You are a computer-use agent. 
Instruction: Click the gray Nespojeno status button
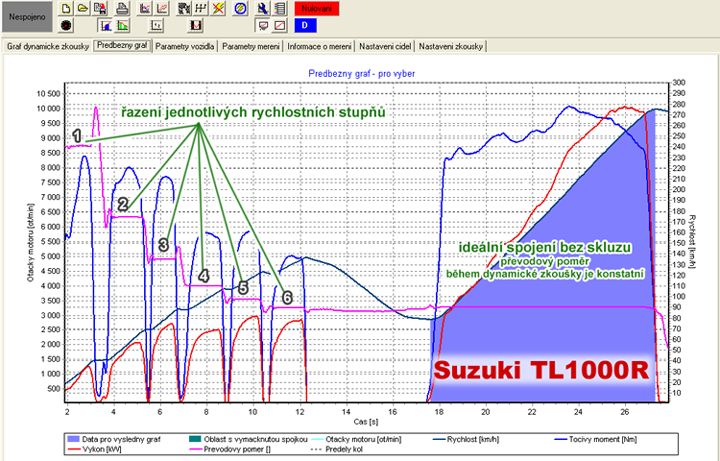27,17
